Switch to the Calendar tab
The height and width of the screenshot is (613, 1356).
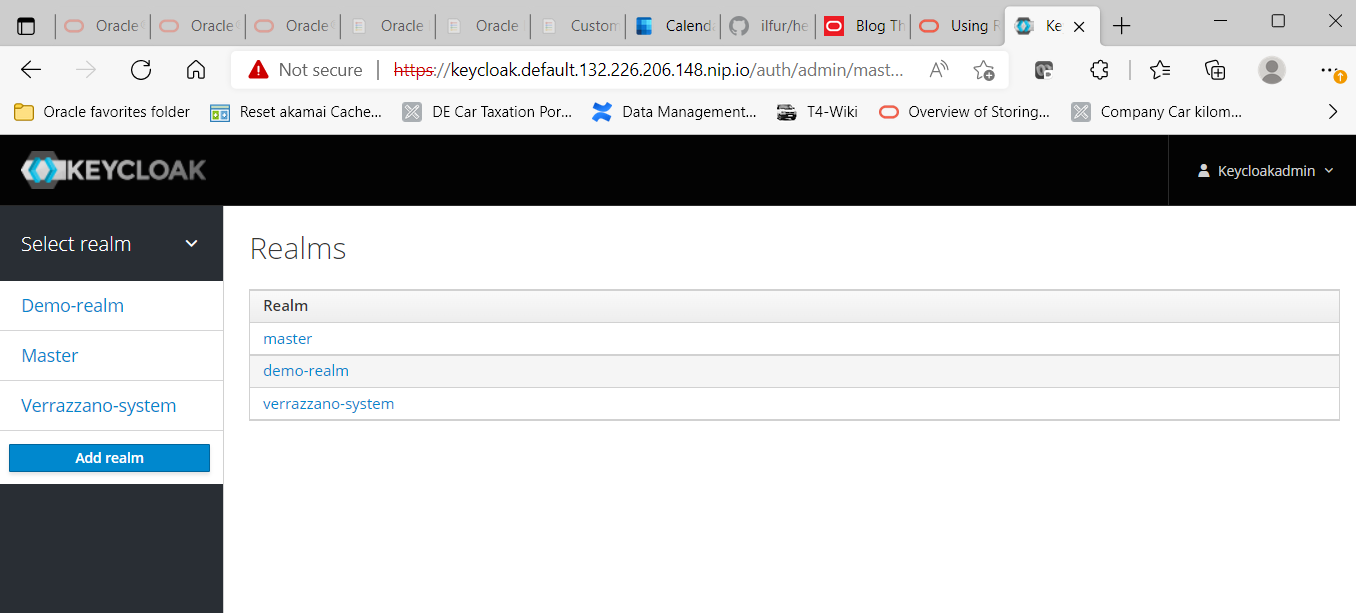click(x=672, y=26)
